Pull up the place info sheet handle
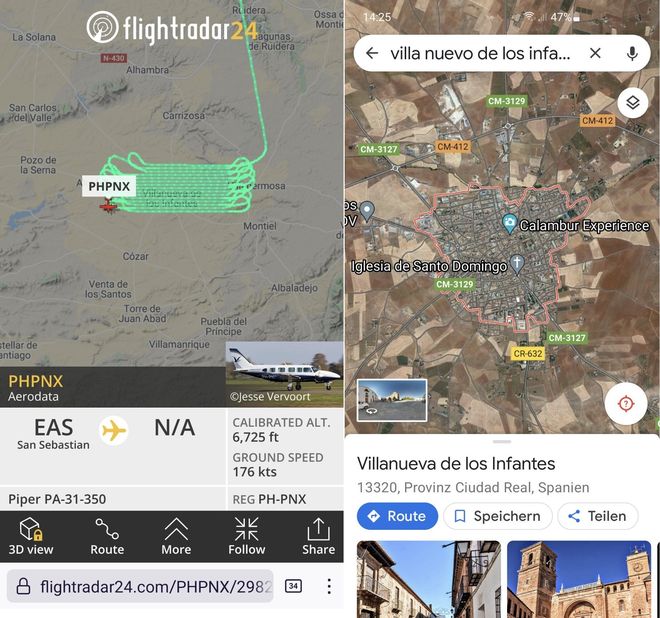This screenshot has height=618, width=660. (x=502, y=442)
